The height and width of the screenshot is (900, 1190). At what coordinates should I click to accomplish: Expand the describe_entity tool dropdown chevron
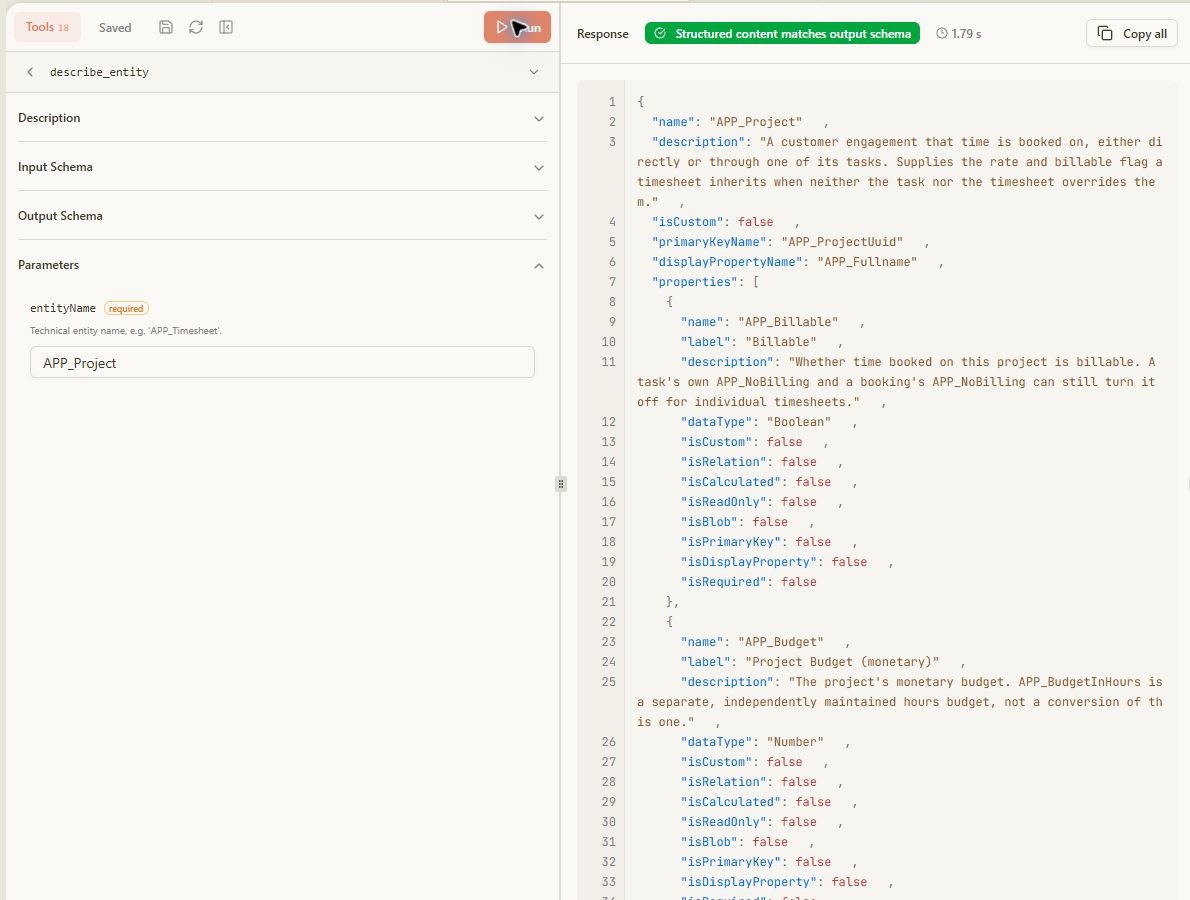(x=534, y=72)
